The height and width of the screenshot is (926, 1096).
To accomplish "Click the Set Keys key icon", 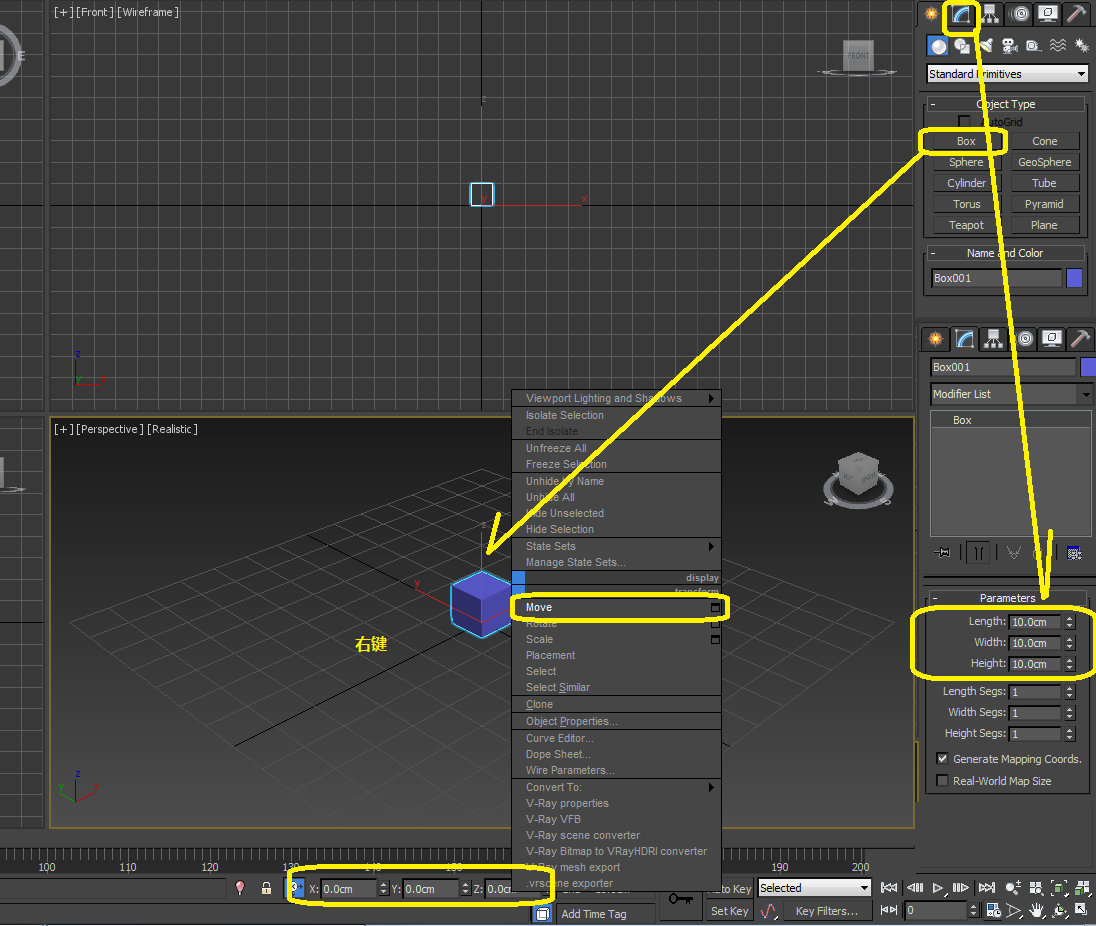I will pyautogui.click(x=681, y=899).
